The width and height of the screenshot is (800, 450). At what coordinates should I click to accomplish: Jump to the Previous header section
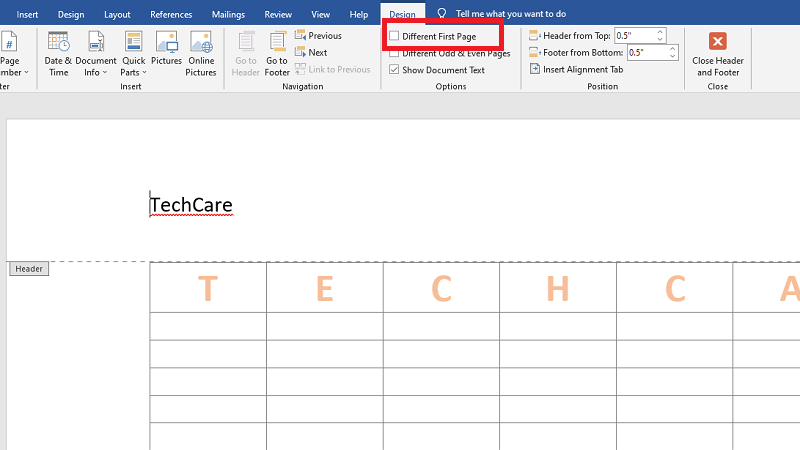pos(318,36)
